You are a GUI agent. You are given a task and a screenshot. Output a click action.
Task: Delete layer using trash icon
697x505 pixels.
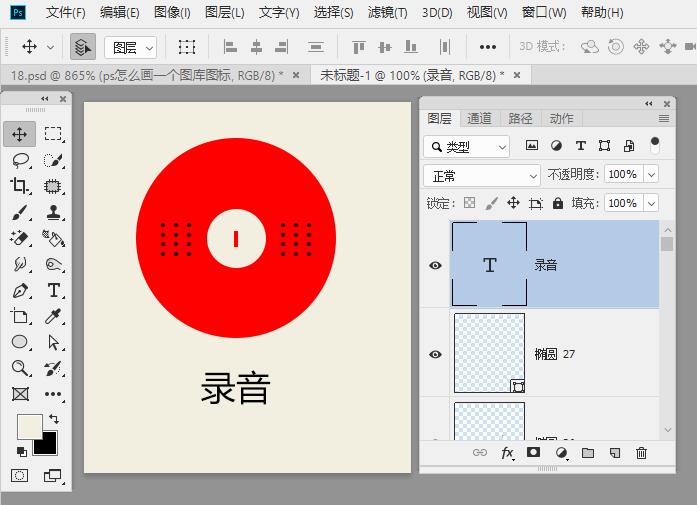641,453
